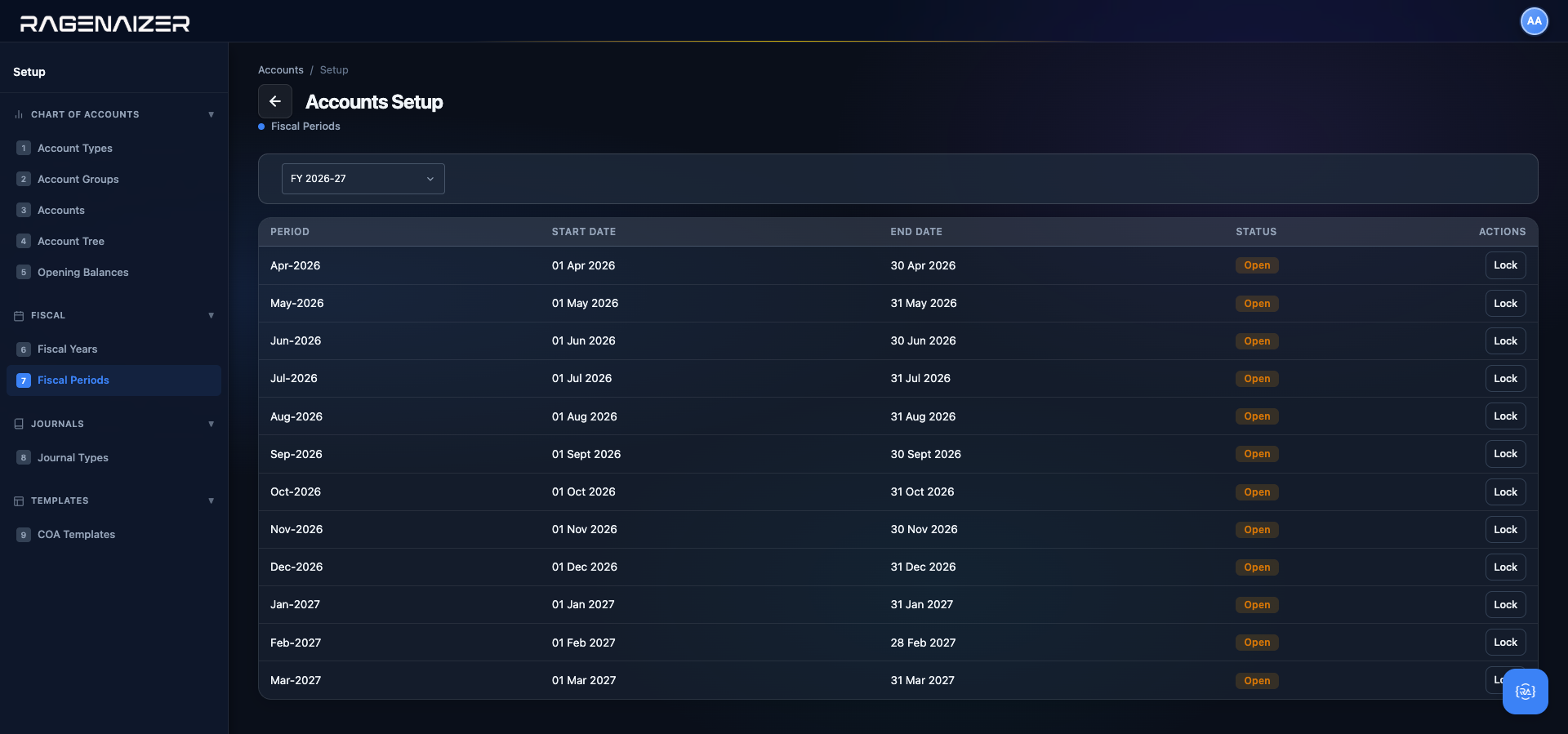
Task: Lock the Nov-2026 period
Action: pos(1505,530)
